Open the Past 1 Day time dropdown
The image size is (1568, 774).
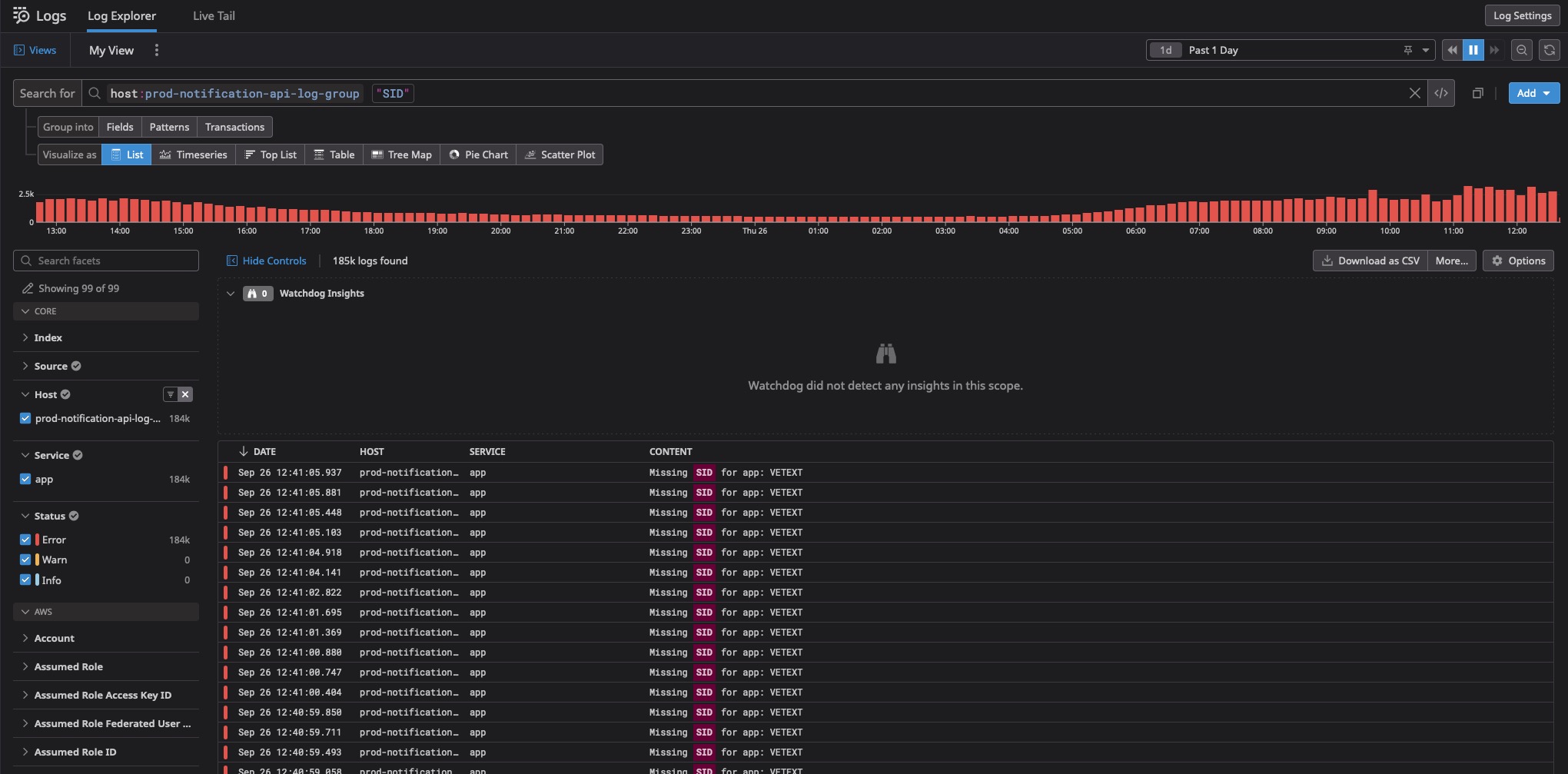tap(1291, 50)
